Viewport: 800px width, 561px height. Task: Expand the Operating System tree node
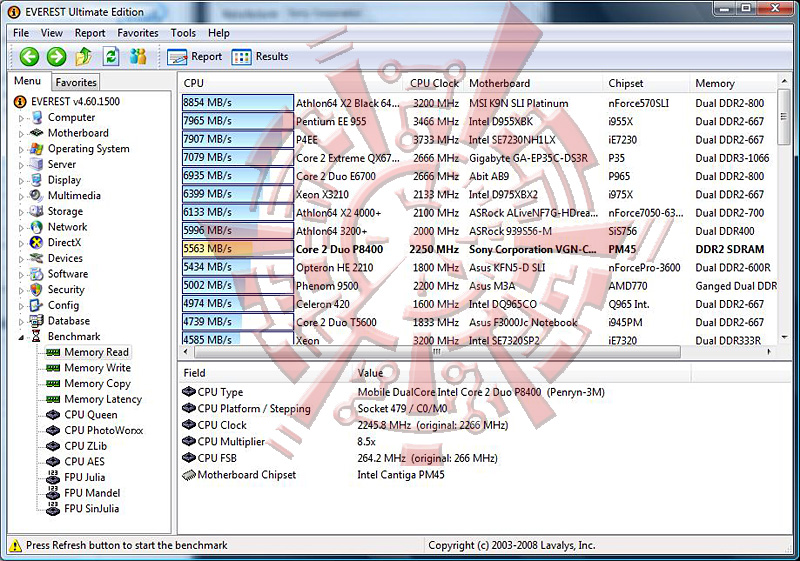click(21, 150)
